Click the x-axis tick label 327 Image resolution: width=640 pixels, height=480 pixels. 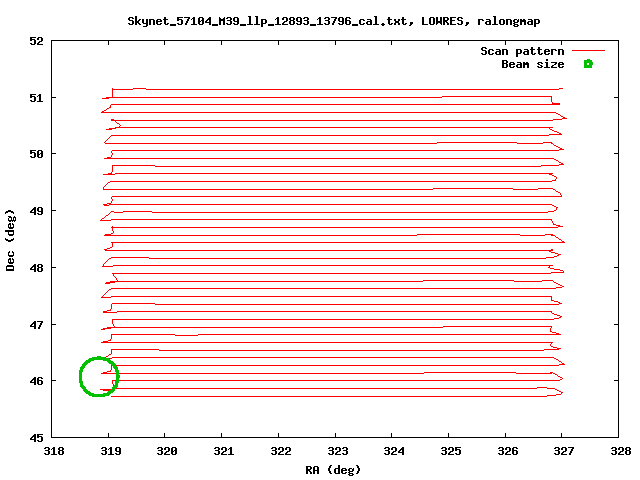click(564, 451)
